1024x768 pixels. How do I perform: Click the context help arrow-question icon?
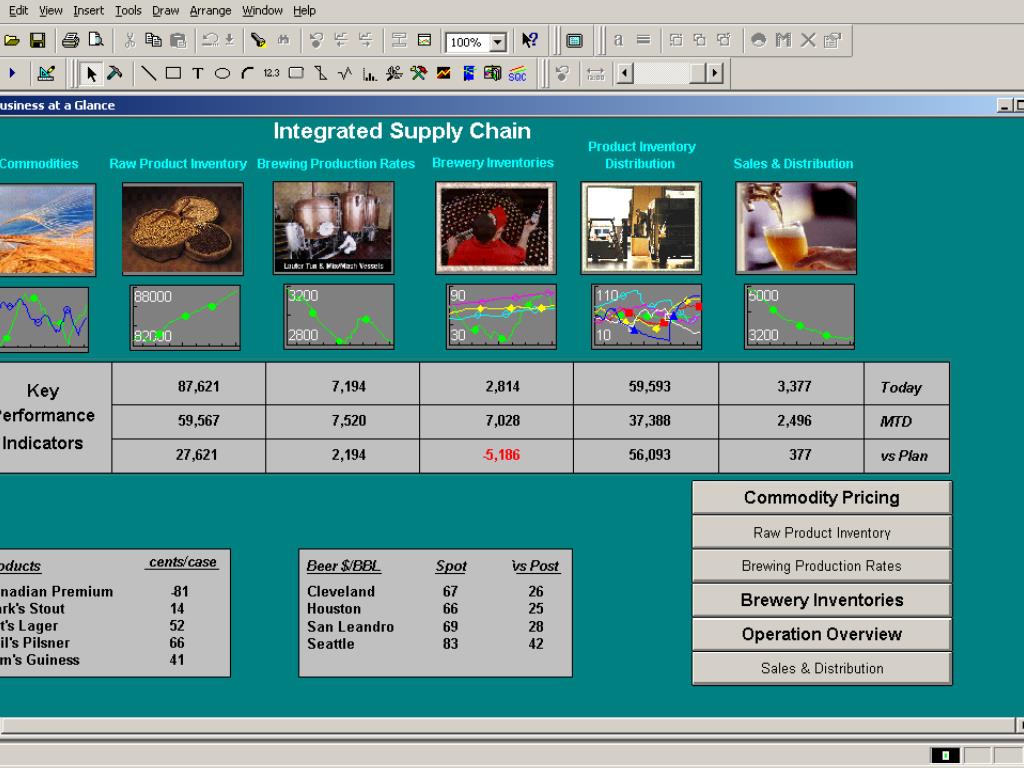(530, 40)
